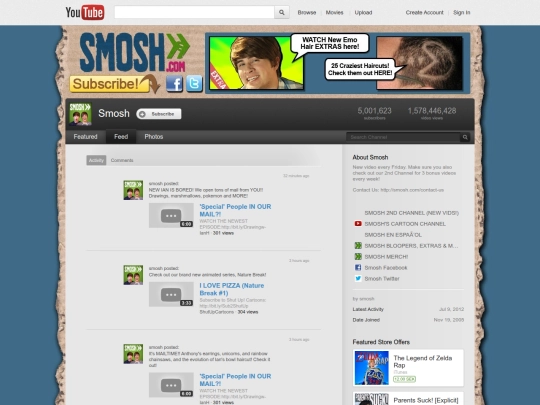
Task: Click the search magnifier button in header
Action: pos(282,12)
